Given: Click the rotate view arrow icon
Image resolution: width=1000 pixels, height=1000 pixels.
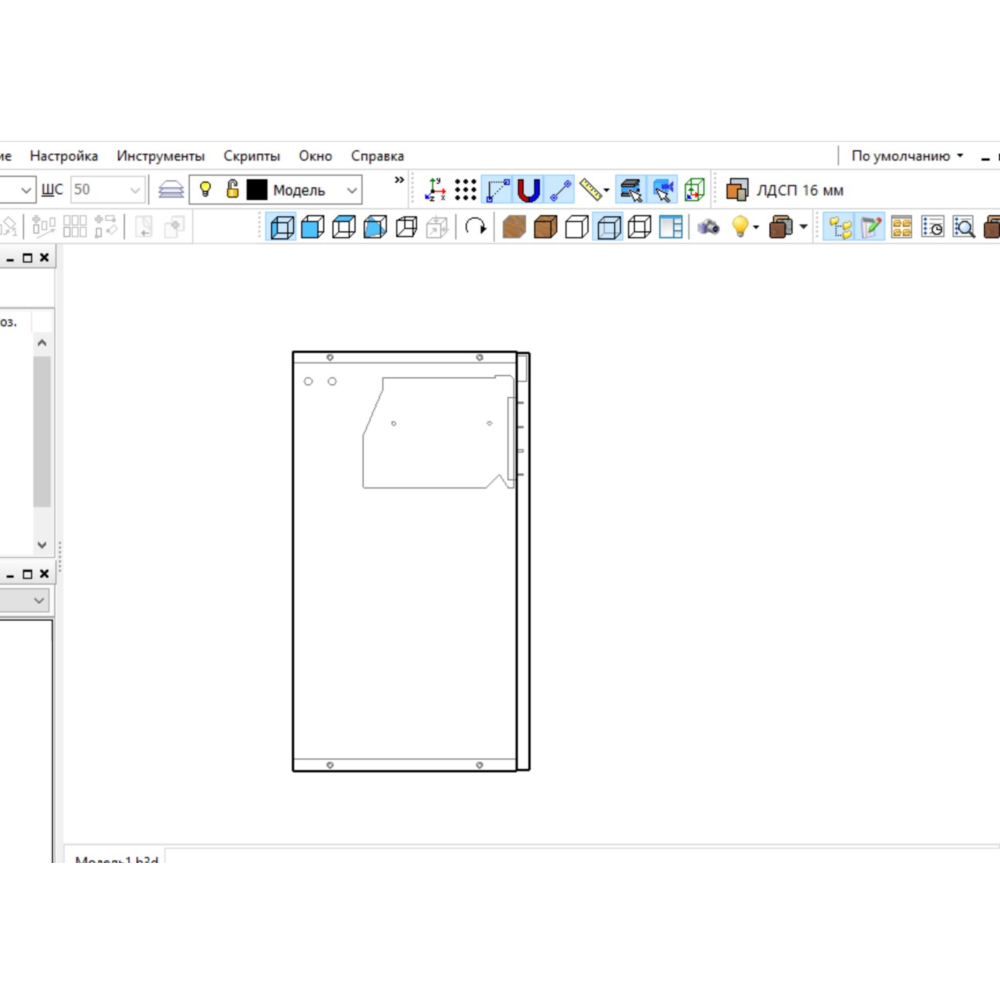Looking at the screenshot, I should click(475, 228).
